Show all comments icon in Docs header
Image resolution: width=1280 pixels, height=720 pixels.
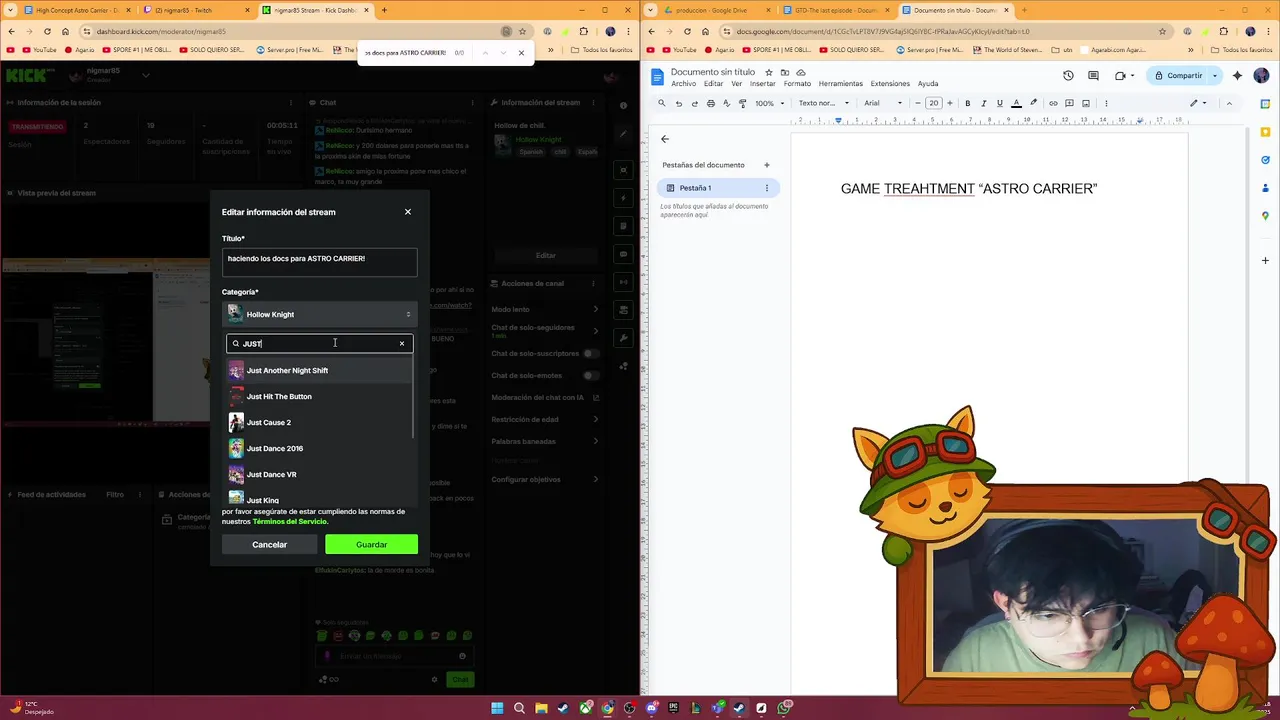[x=1094, y=75]
